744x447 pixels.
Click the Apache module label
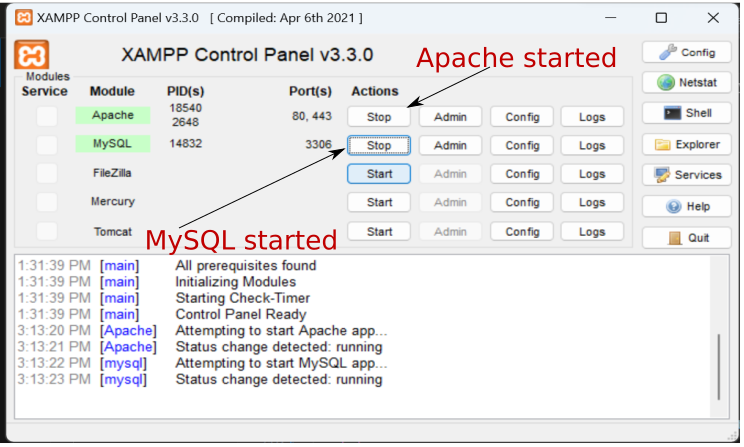pyautogui.click(x=113, y=115)
